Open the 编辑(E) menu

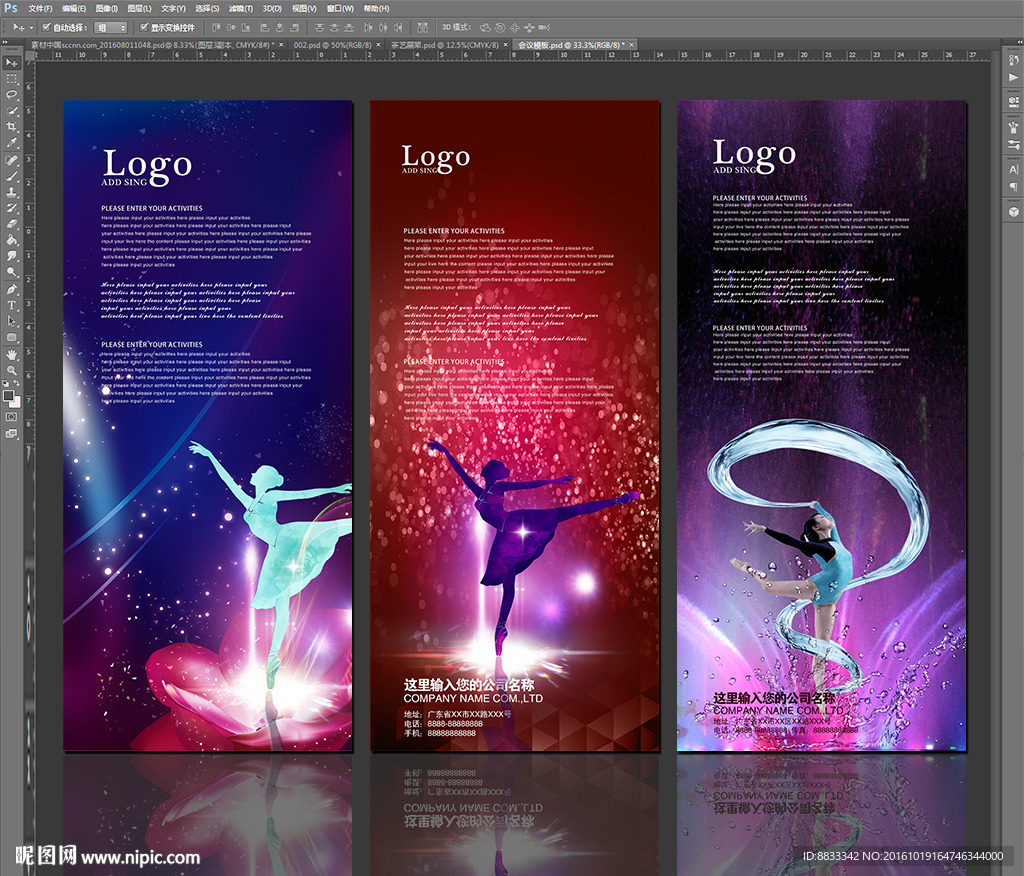(x=74, y=8)
